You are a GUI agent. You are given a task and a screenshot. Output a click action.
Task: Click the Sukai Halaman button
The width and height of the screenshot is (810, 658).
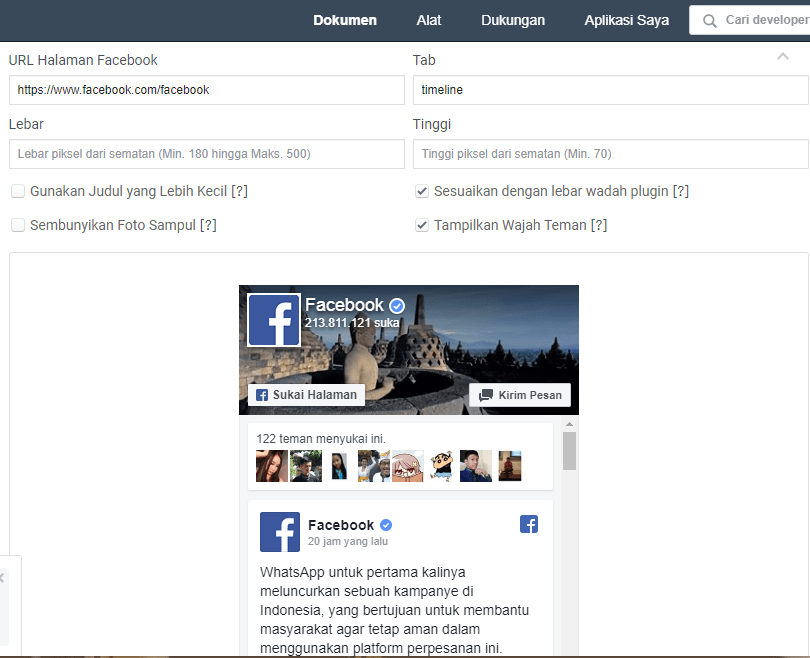[x=306, y=395]
